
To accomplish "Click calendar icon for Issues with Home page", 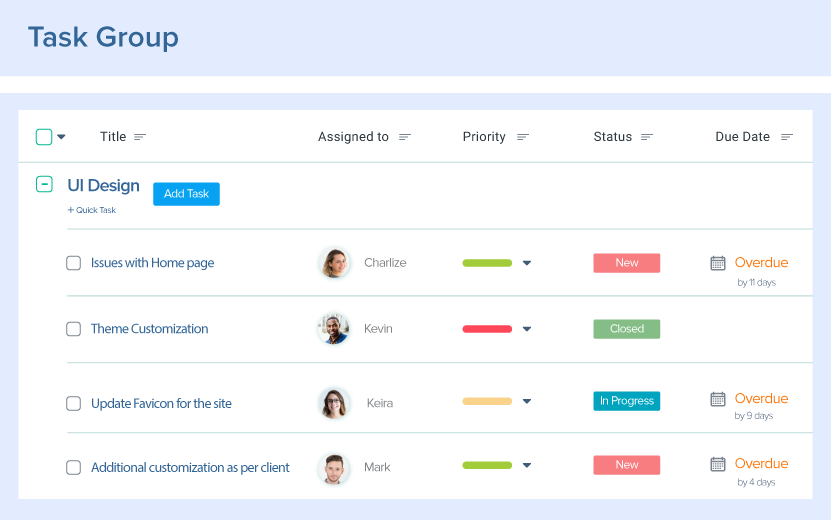I will click(x=718, y=263).
